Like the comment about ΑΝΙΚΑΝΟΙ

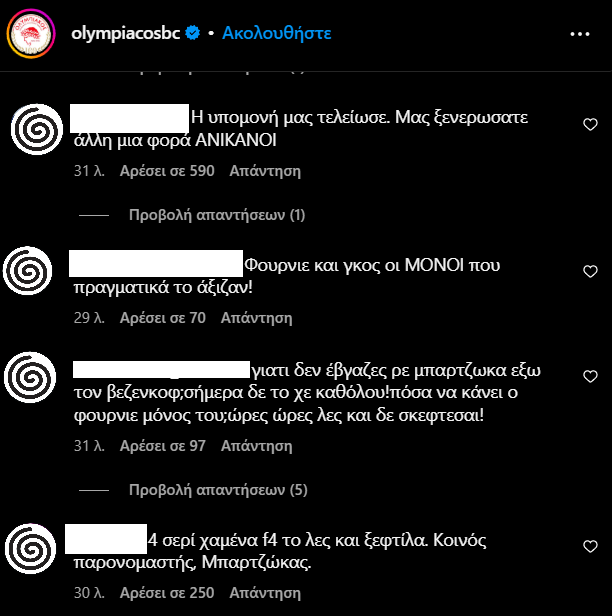coord(590,125)
